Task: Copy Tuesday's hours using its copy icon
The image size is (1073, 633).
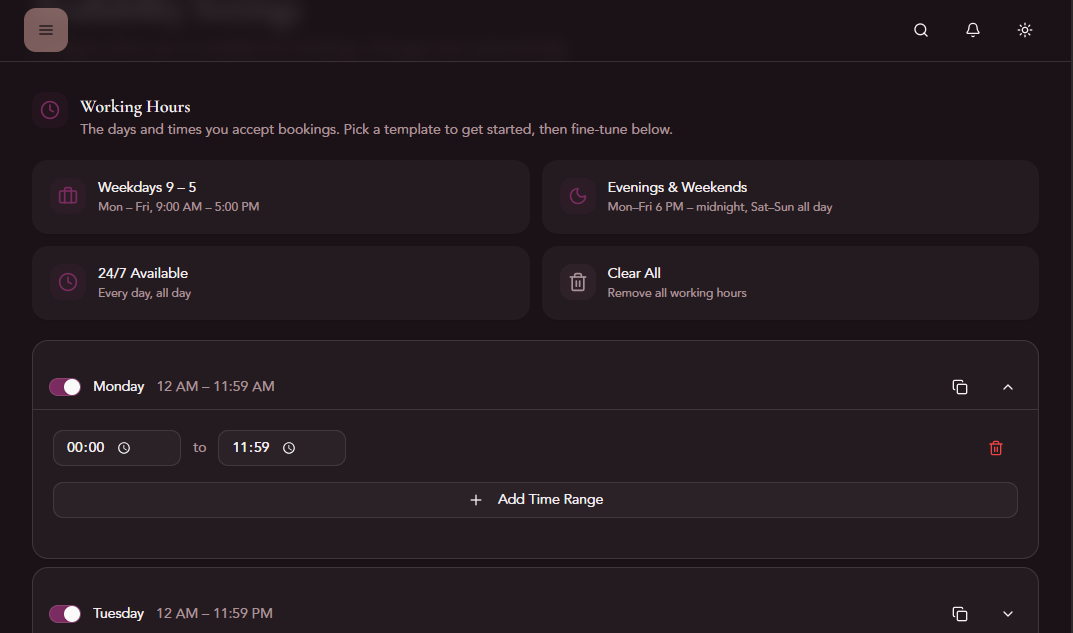Action: (x=960, y=613)
